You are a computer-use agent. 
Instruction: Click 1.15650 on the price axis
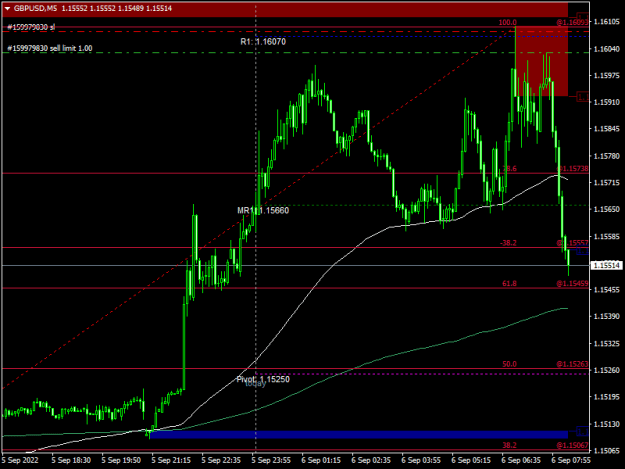pos(607,209)
